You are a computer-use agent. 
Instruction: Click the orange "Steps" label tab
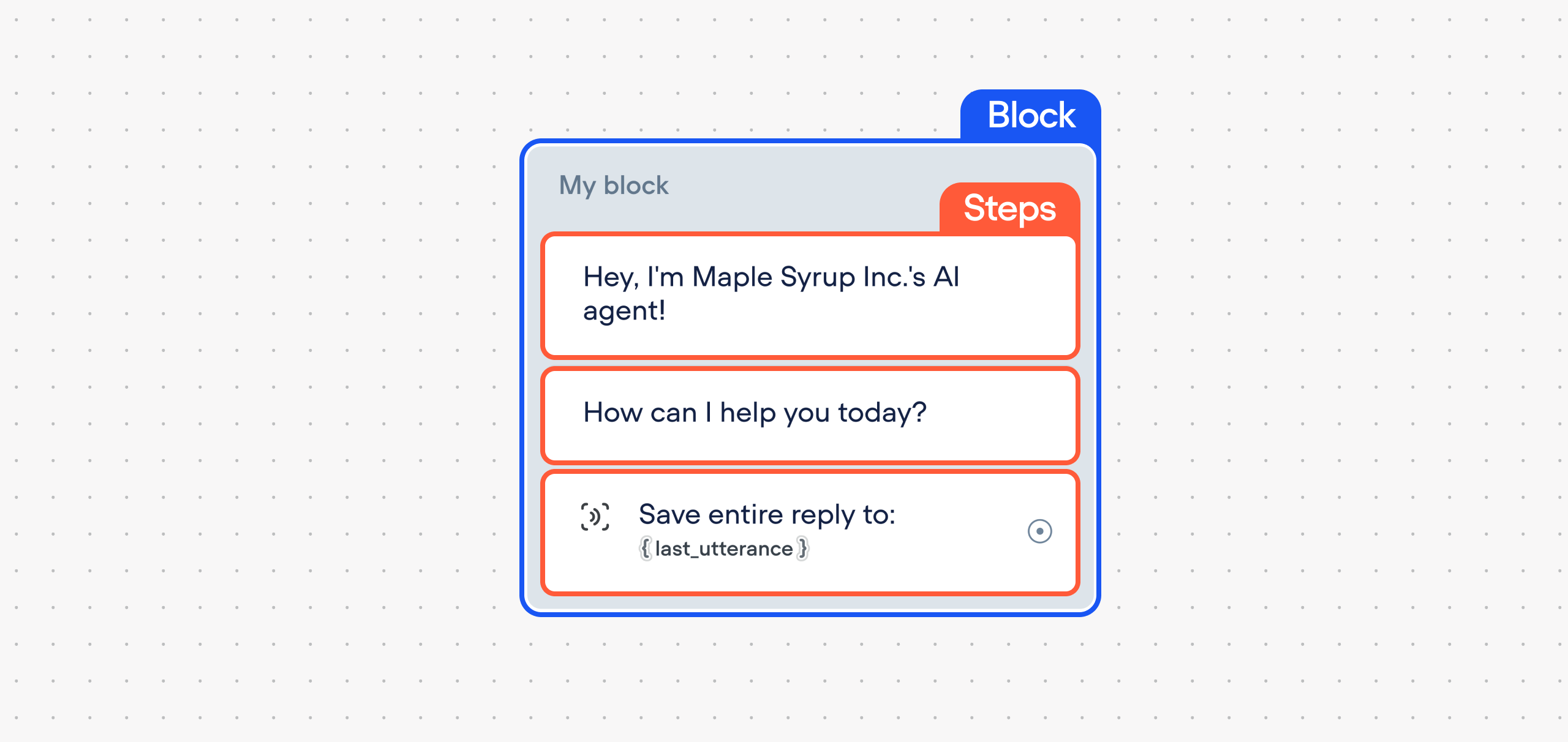(x=1009, y=208)
